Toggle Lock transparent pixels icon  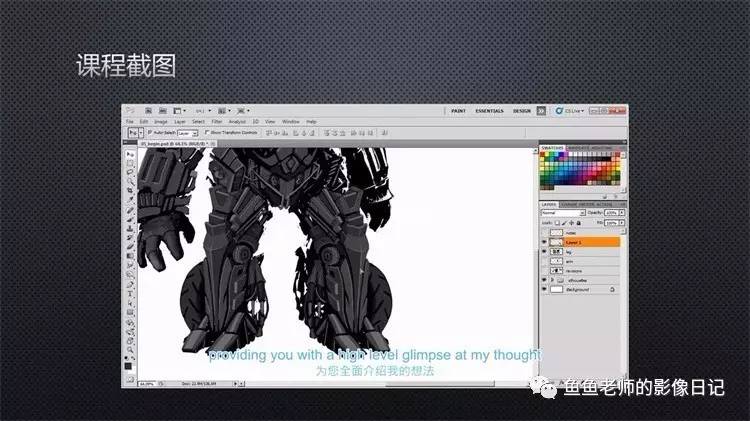pyautogui.click(x=557, y=223)
